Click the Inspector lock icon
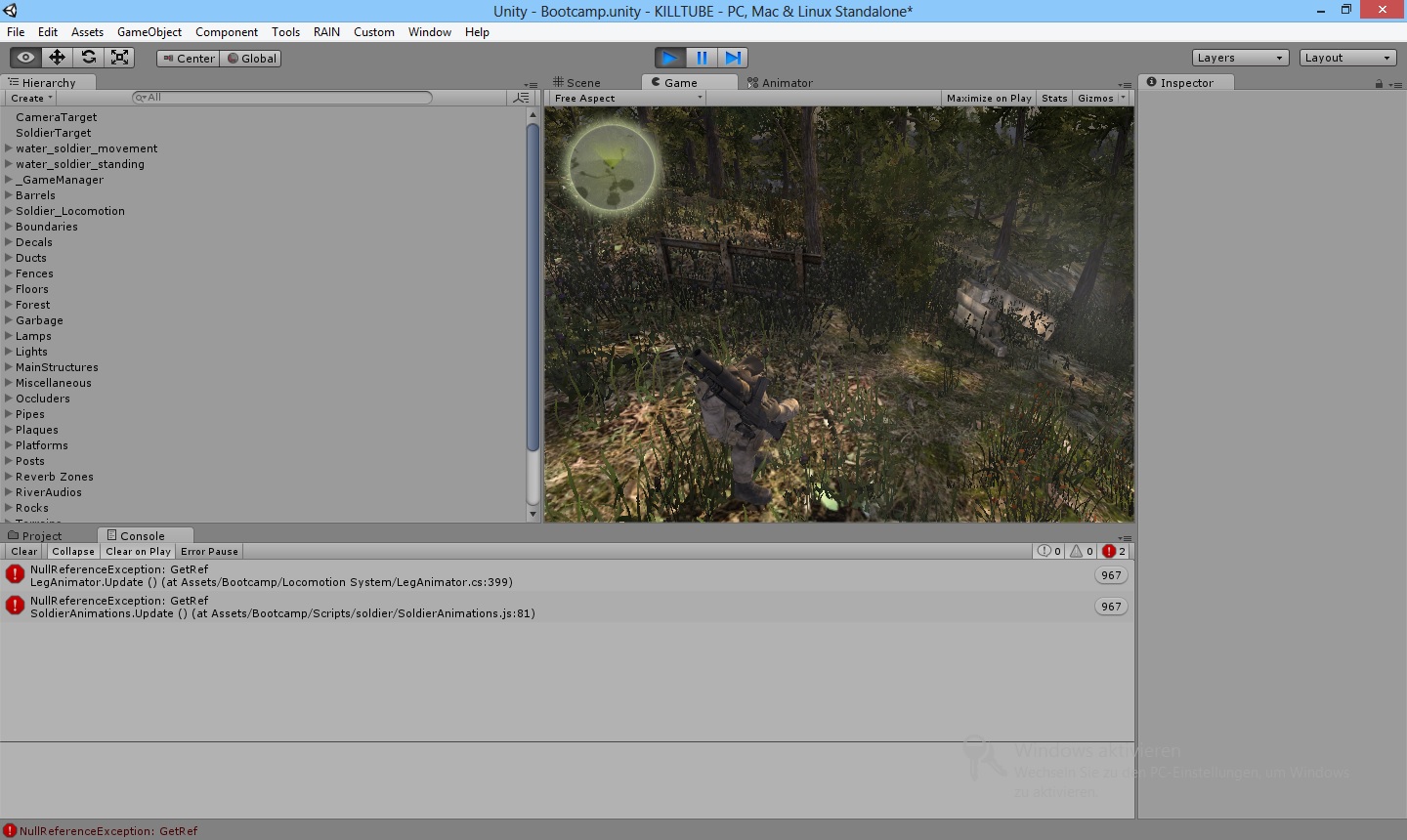This screenshot has width=1407, height=840. point(1379,84)
